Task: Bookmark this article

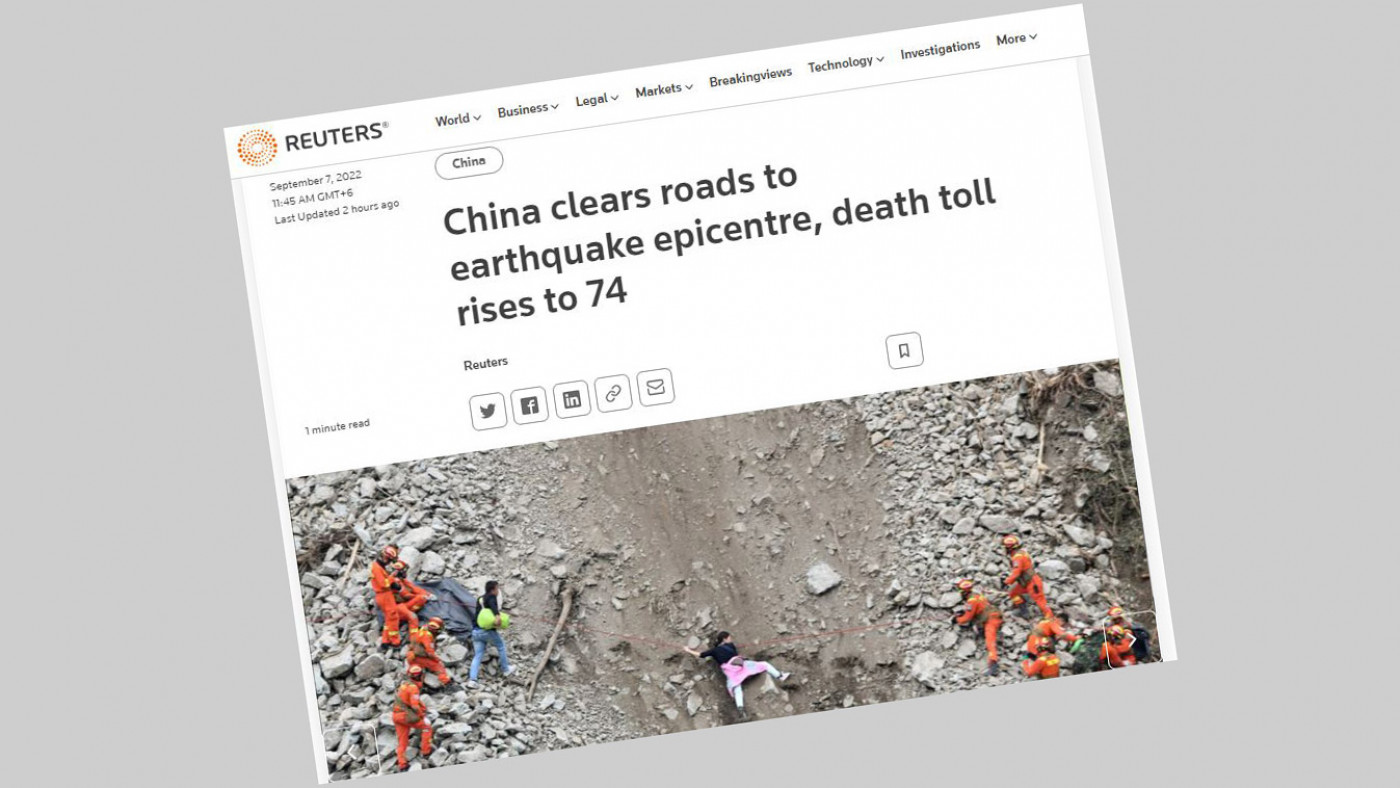Action: [x=904, y=350]
